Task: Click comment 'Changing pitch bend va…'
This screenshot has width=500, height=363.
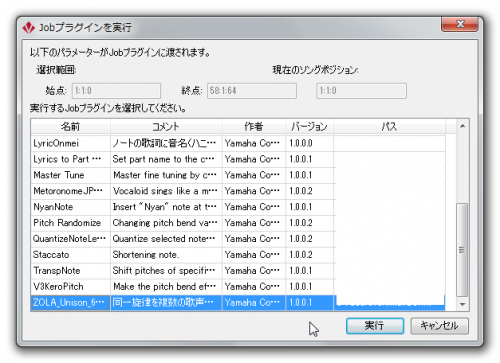Action: (x=165, y=223)
